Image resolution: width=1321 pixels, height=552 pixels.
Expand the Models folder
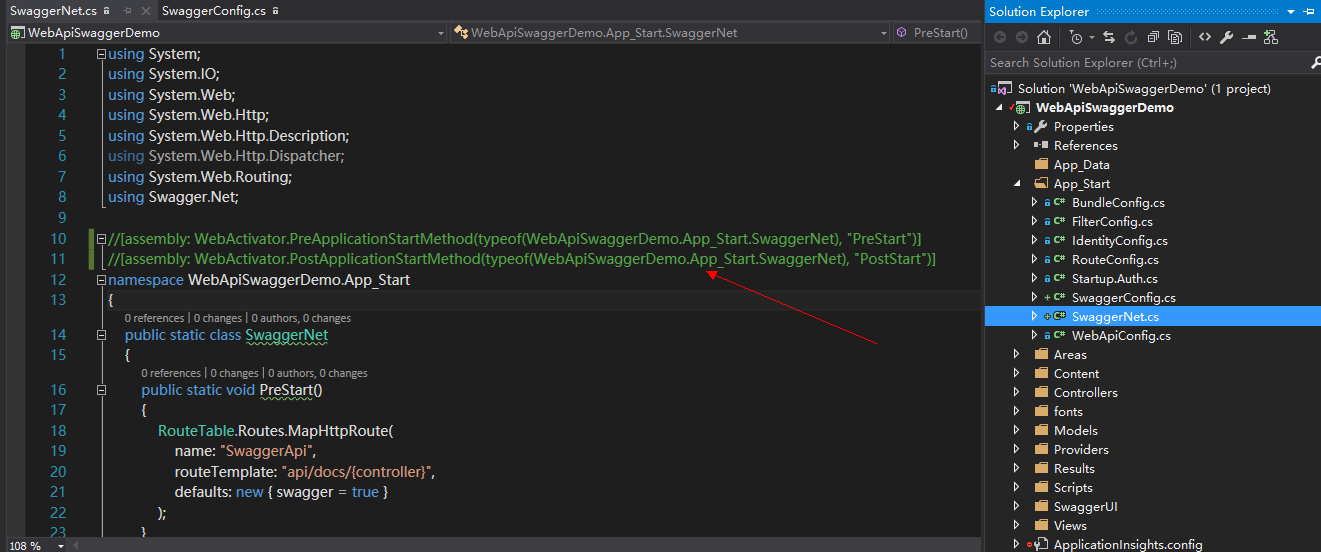click(x=1017, y=430)
